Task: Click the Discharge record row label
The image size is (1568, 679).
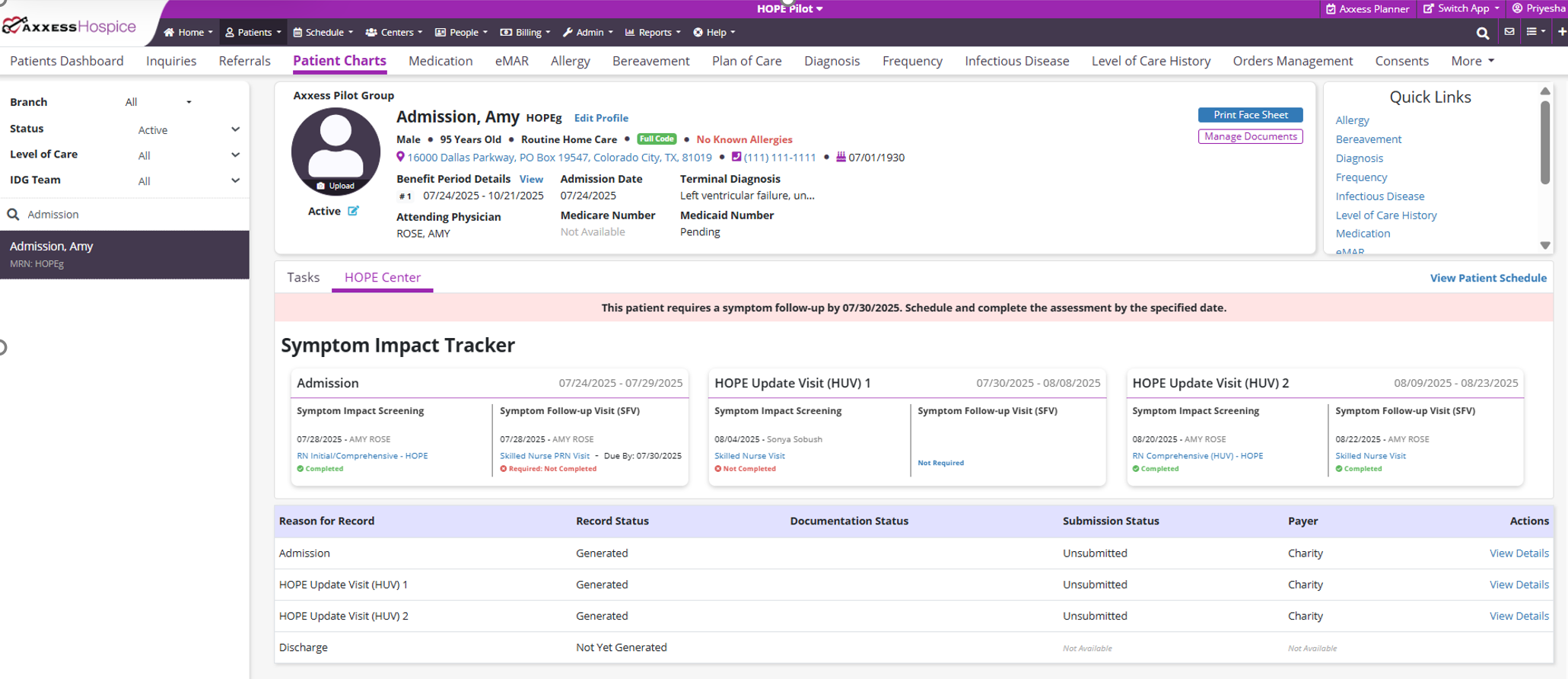Action: [304, 648]
